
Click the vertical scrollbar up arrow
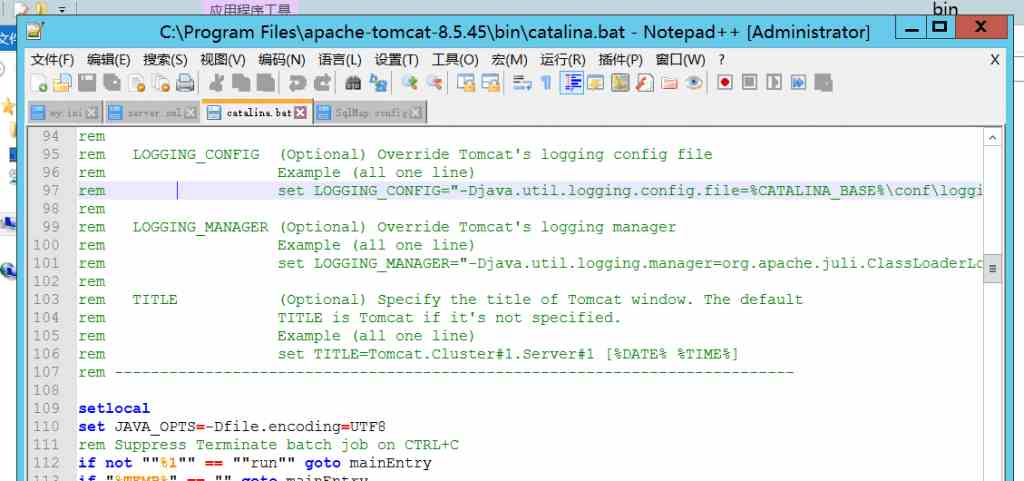[992, 138]
